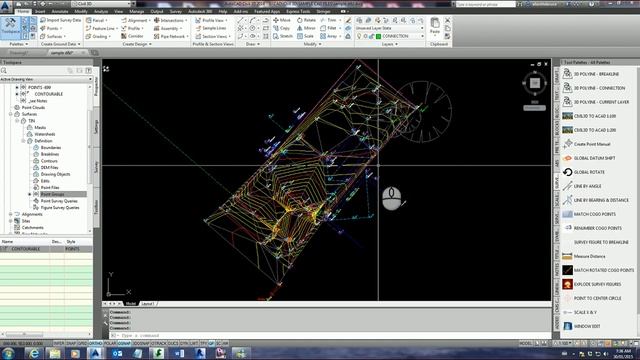Select the Breaklines tree item

point(50,154)
